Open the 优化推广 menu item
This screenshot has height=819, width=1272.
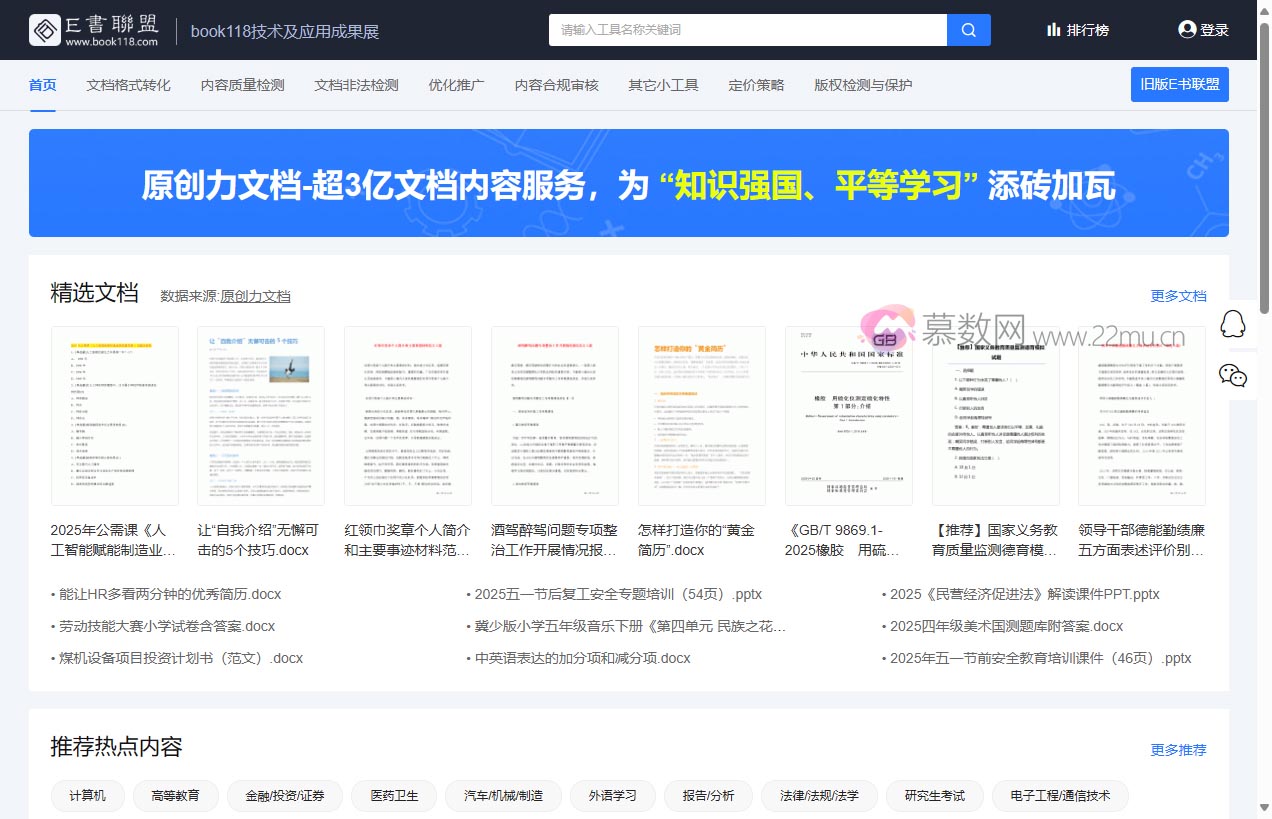(x=456, y=85)
